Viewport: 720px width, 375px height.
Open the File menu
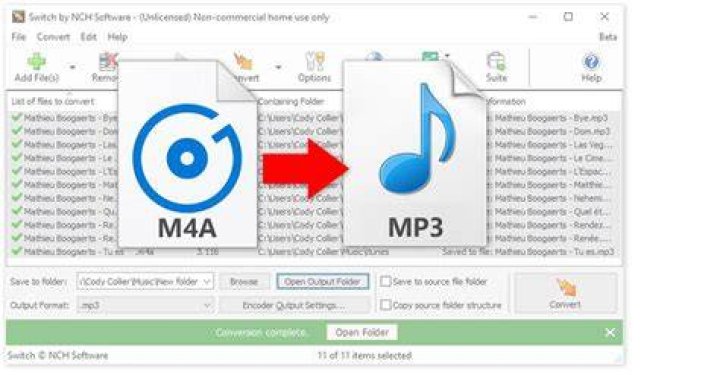tap(18, 37)
